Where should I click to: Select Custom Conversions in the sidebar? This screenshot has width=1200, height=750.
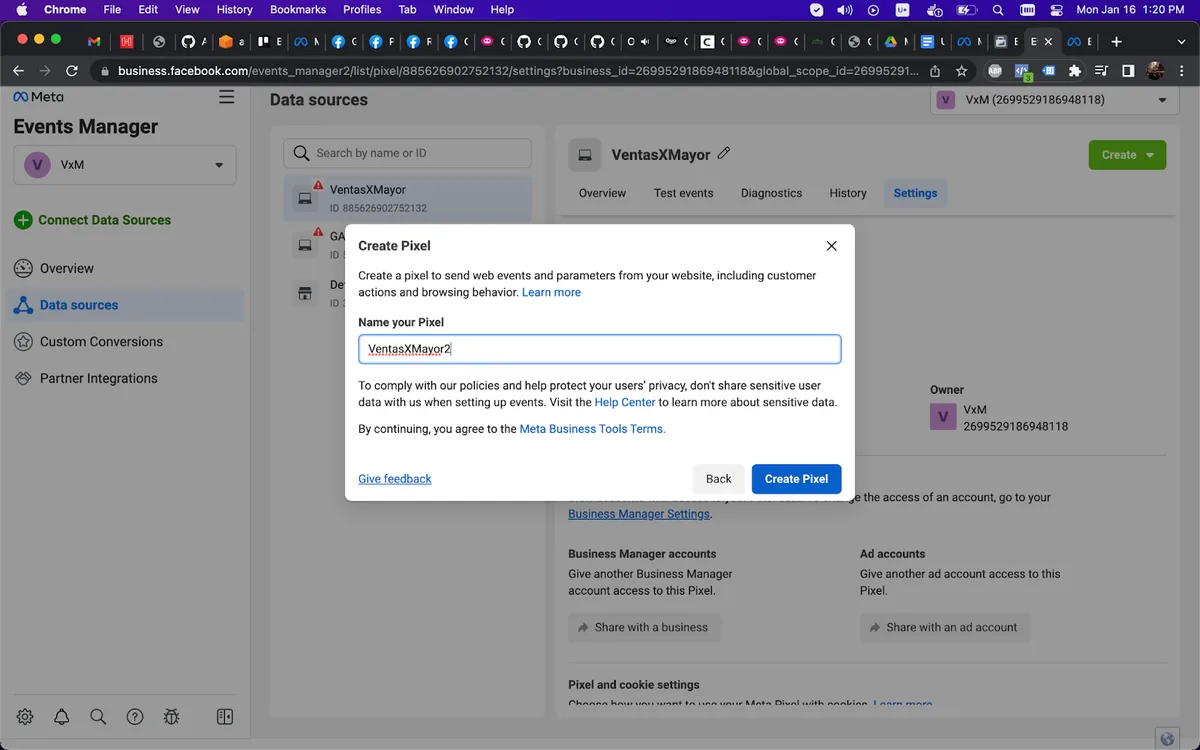pyautogui.click(x=101, y=342)
